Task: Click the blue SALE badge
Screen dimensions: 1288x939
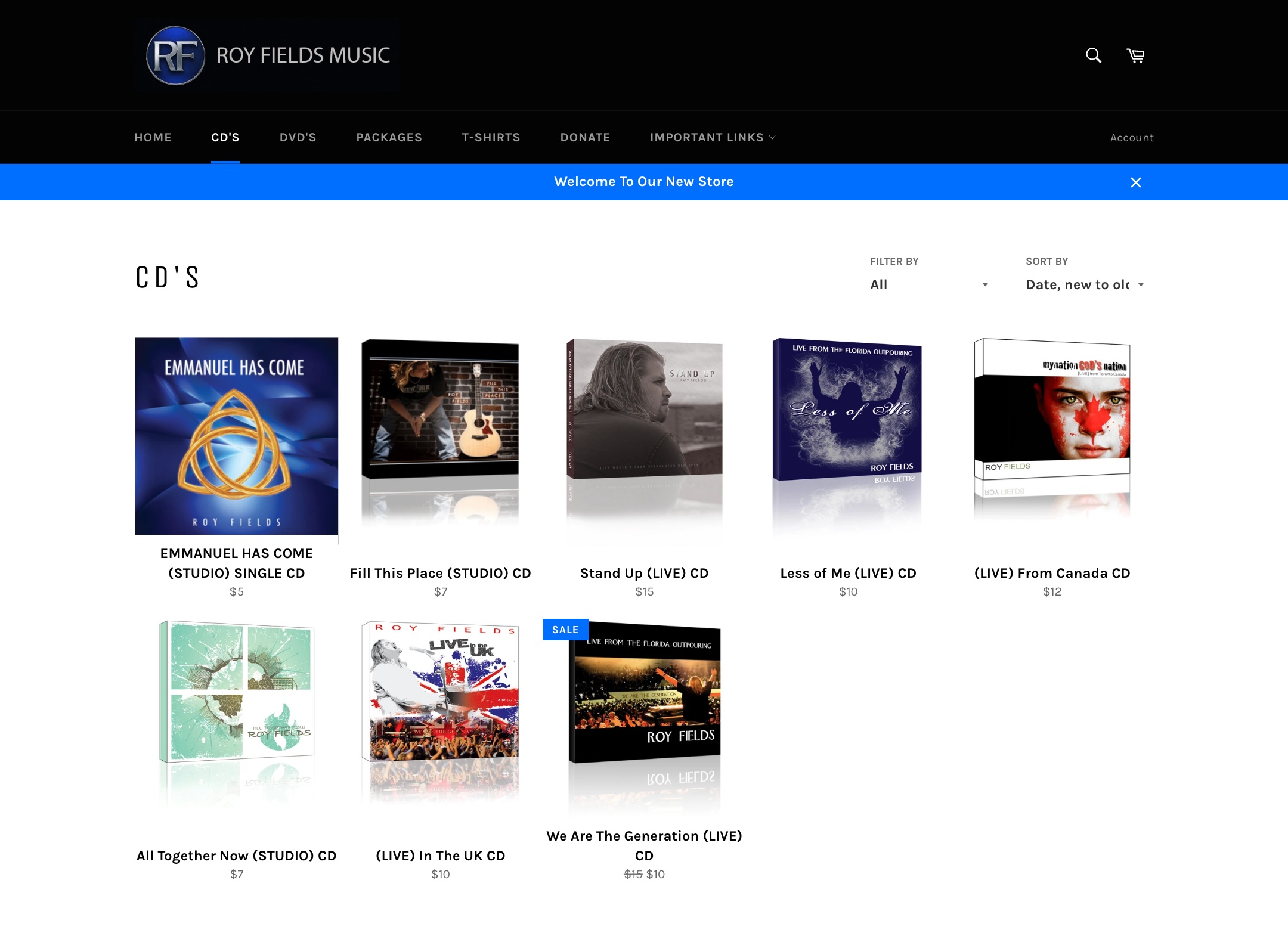Action: [565, 630]
